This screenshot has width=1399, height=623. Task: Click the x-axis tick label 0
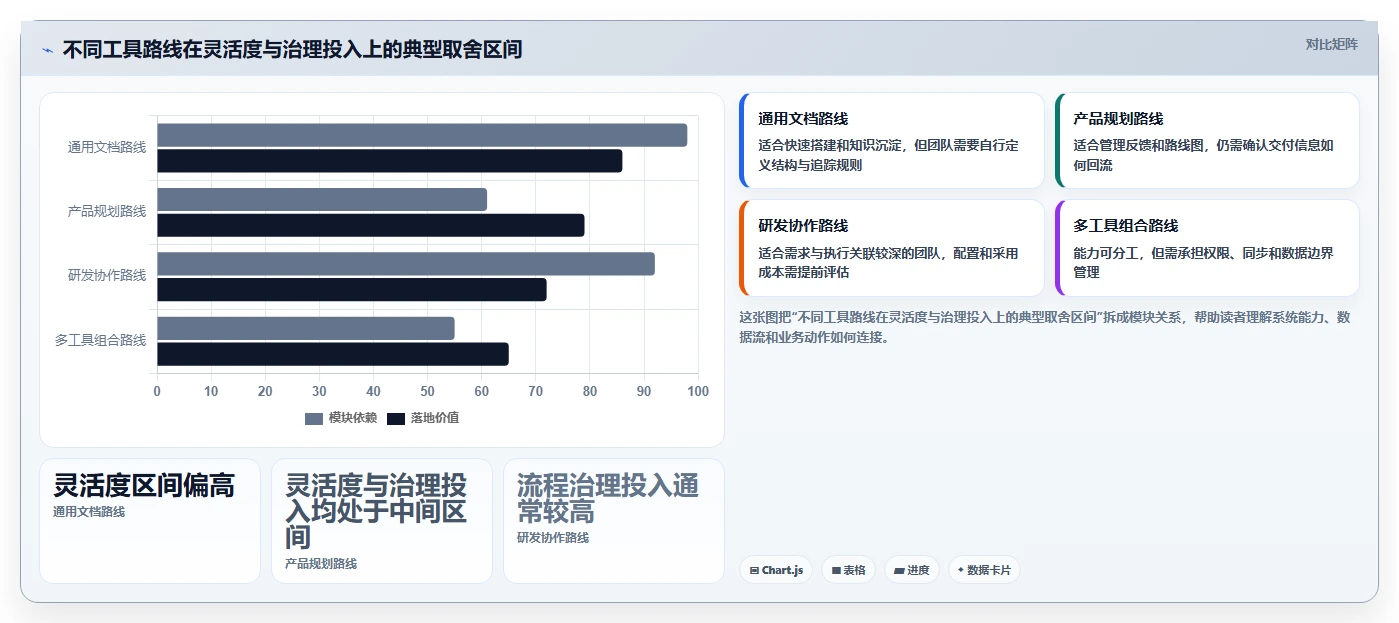click(x=157, y=391)
